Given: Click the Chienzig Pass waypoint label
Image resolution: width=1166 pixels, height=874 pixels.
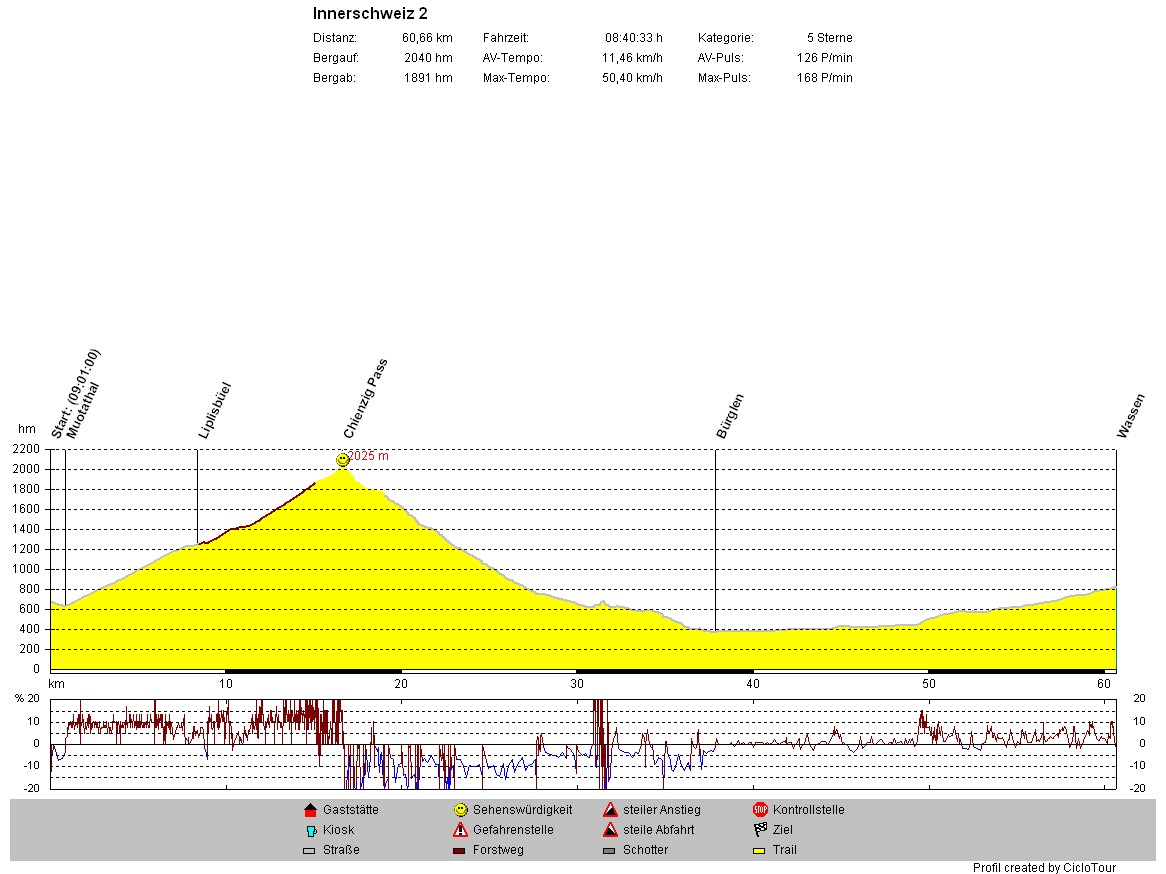Looking at the screenshot, I should (365, 399).
